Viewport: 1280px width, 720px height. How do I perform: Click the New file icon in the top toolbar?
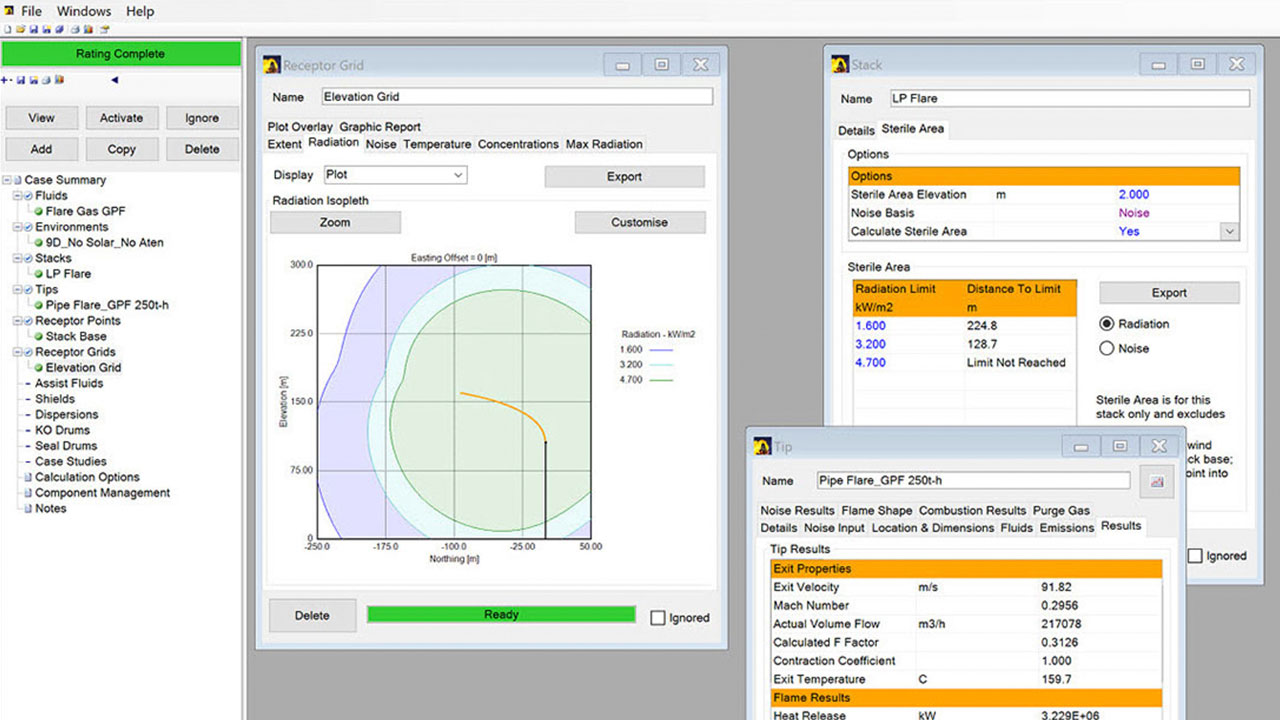point(8,29)
